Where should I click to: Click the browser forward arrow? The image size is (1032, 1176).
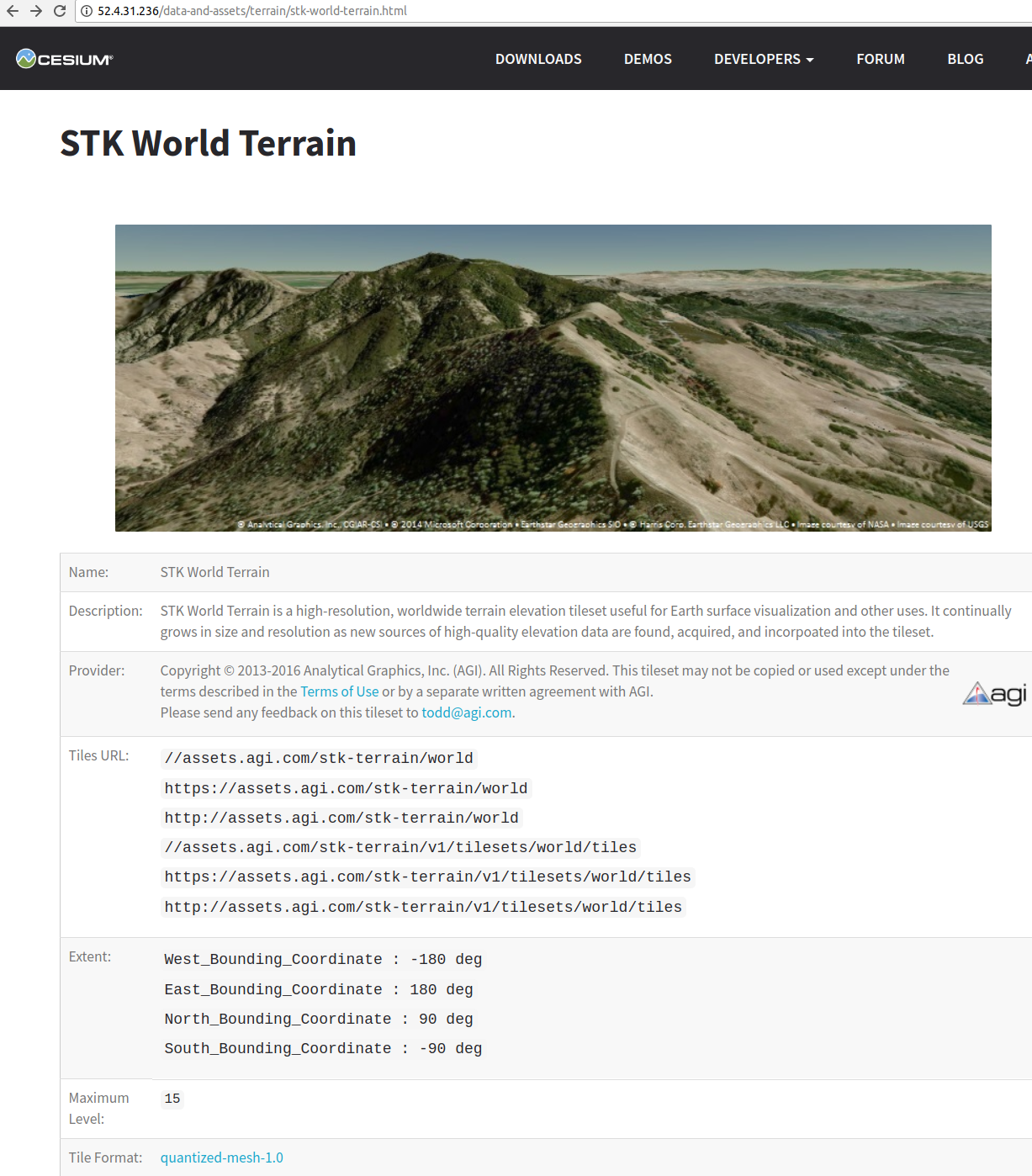click(x=36, y=11)
